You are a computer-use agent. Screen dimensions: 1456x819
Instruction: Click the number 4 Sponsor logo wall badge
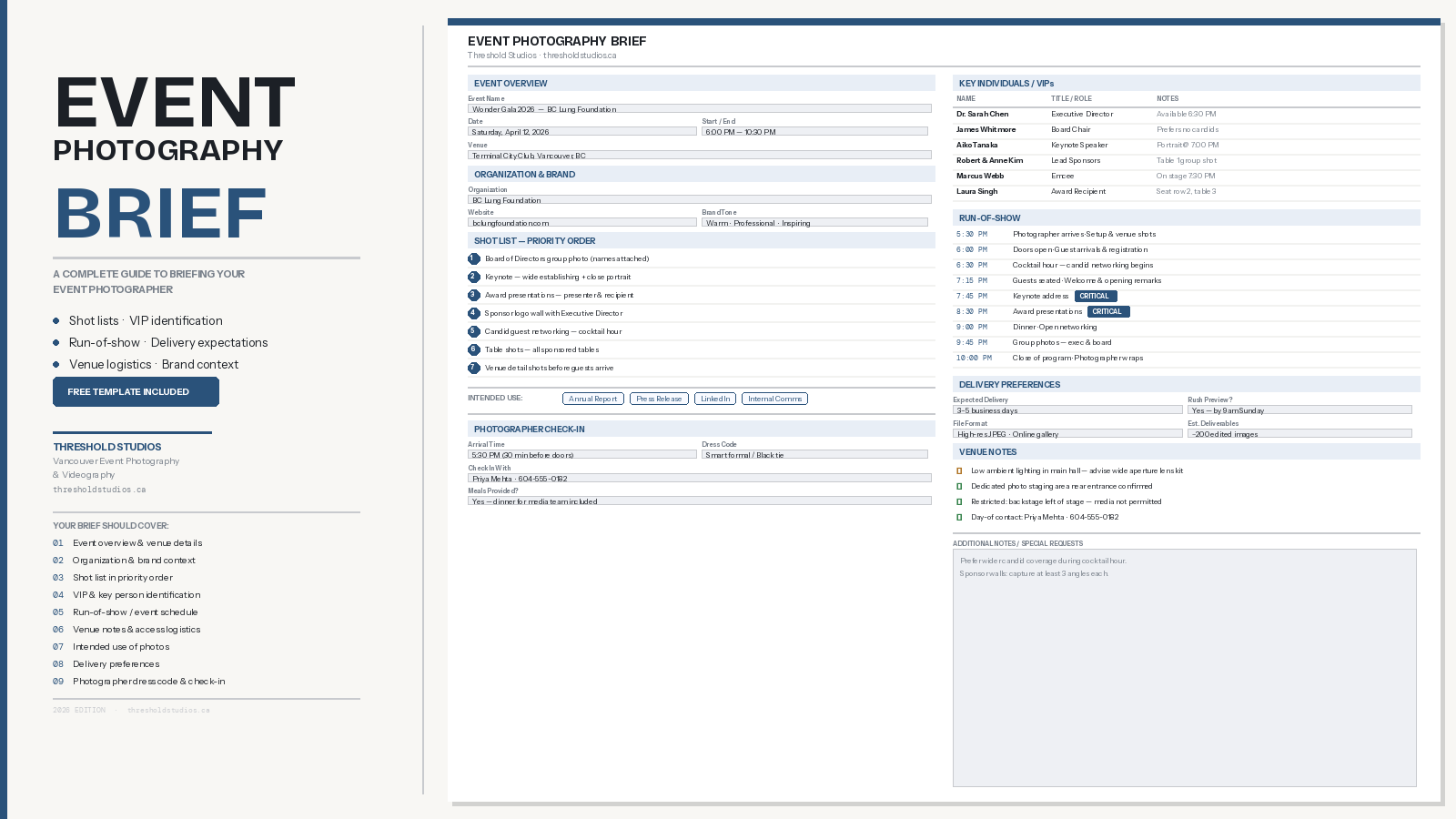coord(473,314)
